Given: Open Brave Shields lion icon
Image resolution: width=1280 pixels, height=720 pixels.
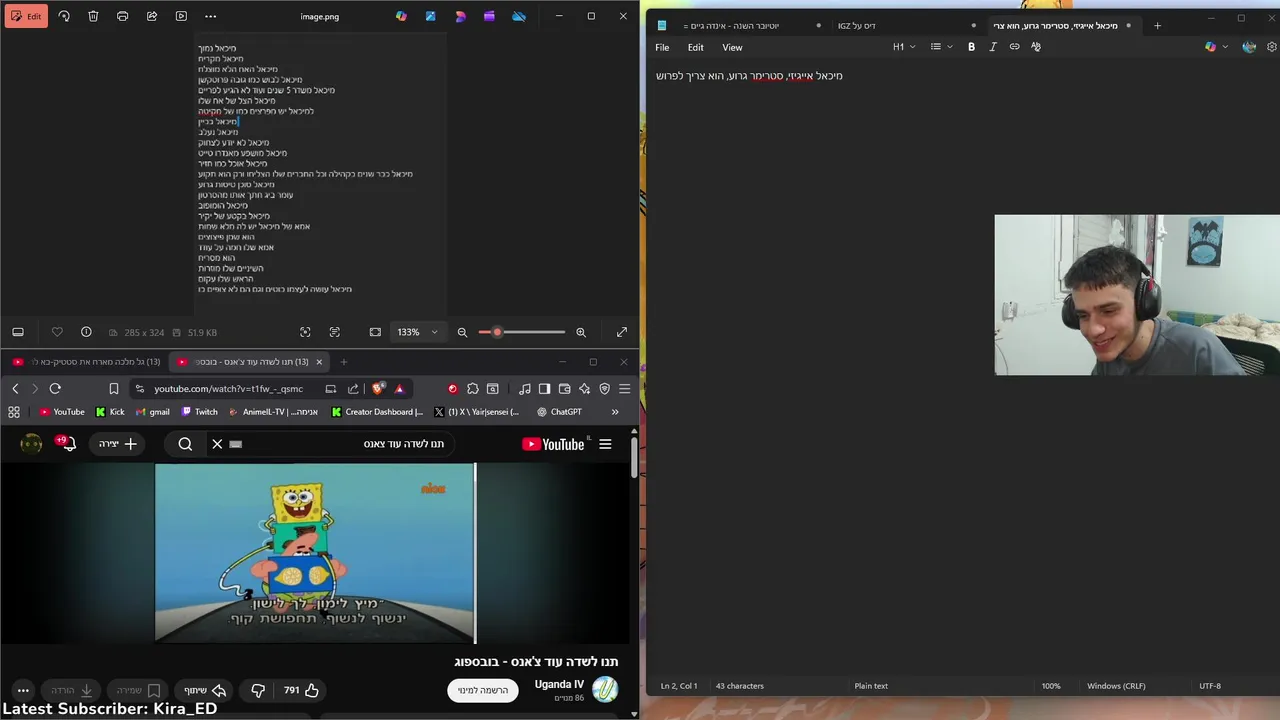Looking at the screenshot, I should [x=378, y=389].
